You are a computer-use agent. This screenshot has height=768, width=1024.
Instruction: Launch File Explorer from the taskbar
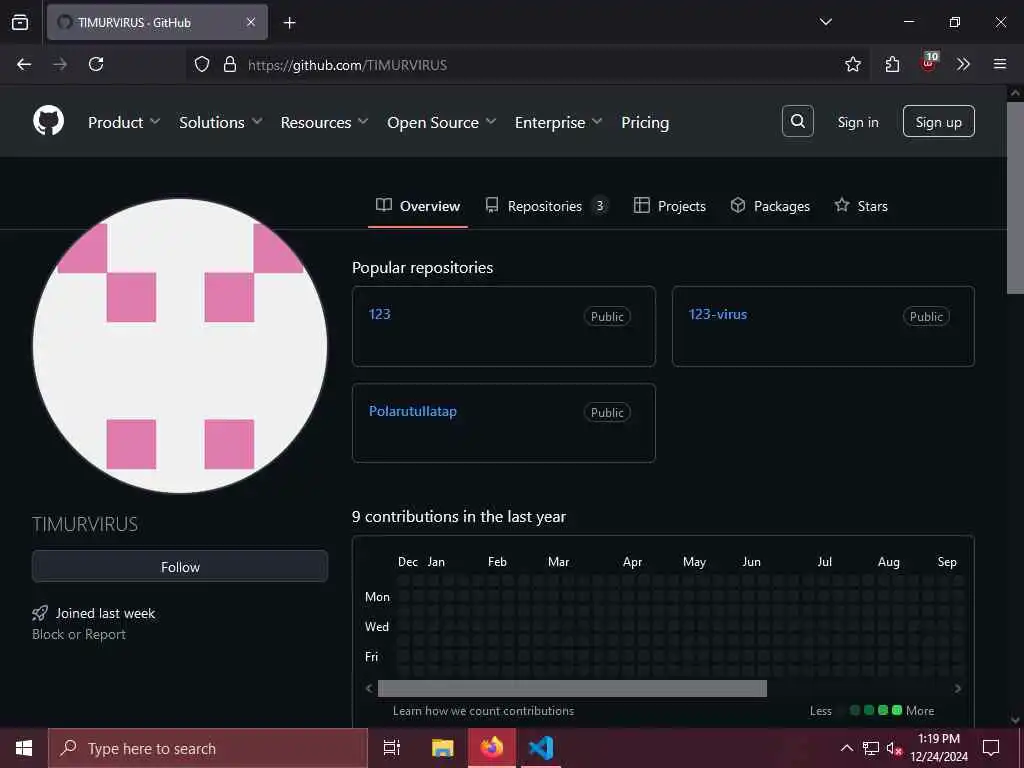[442, 748]
